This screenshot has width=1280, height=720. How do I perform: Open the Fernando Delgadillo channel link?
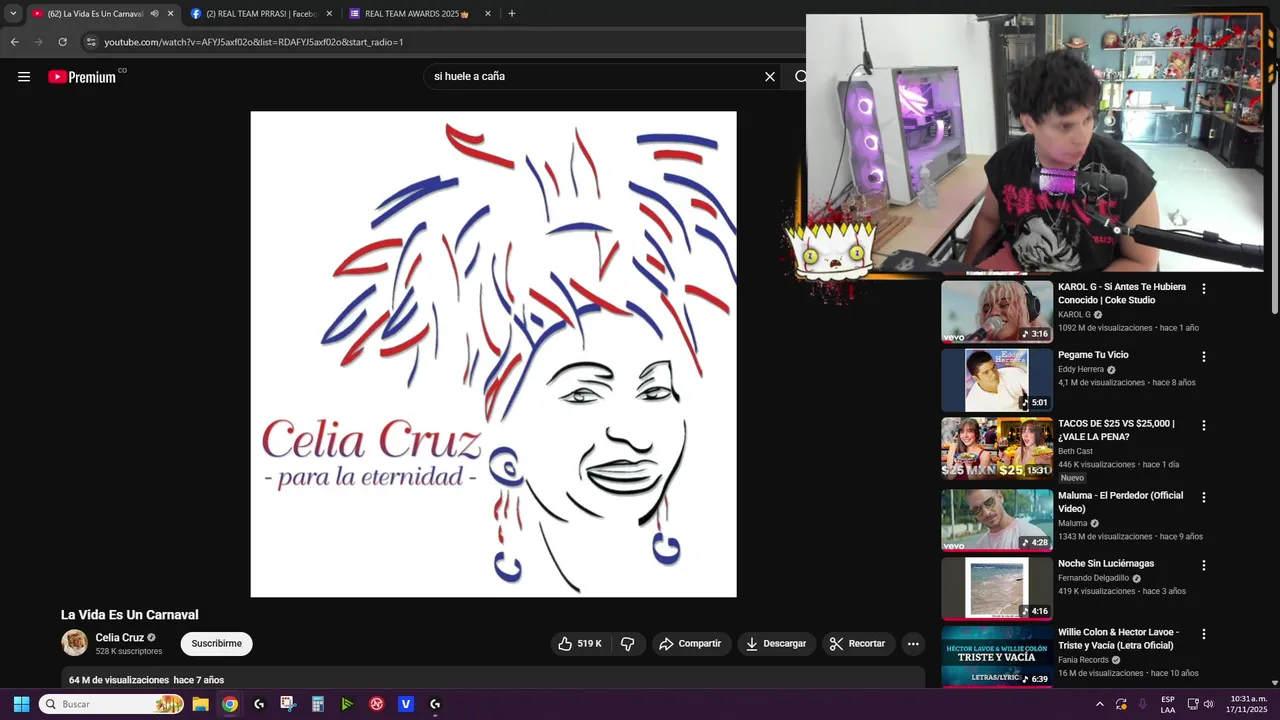tap(1093, 578)
